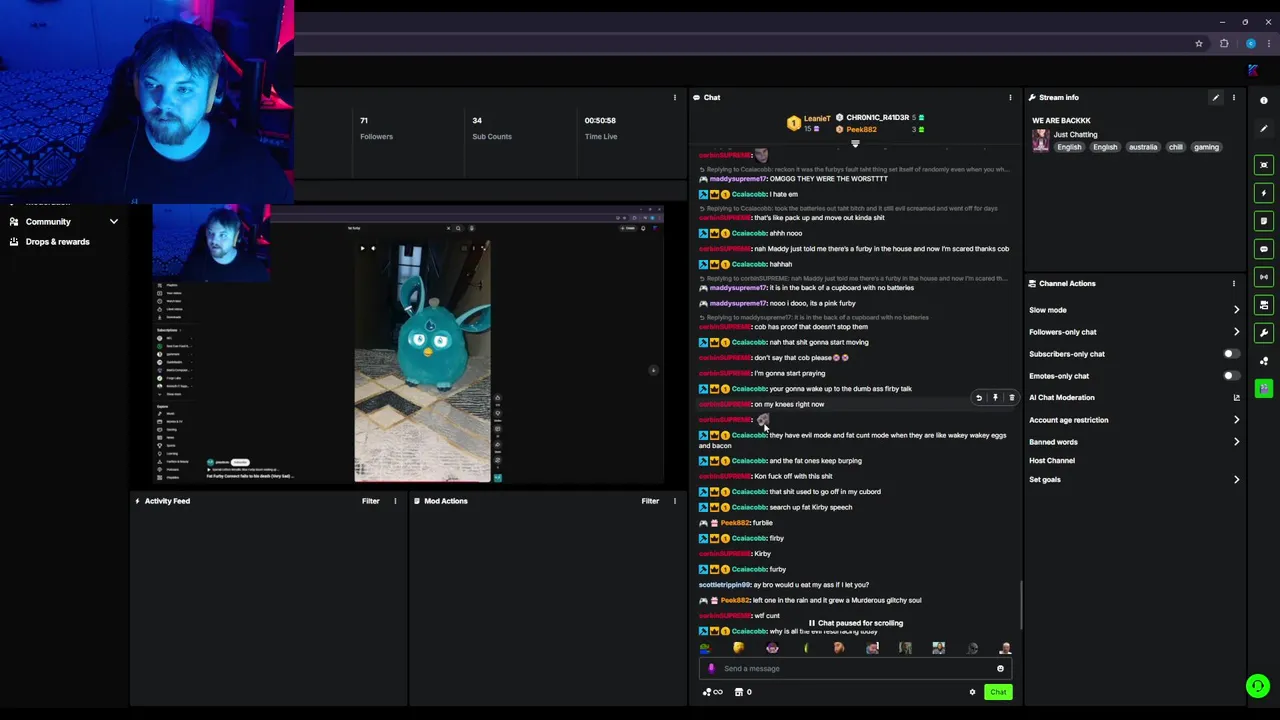Bookmark page with browser star icon
The width and height of the screenshot is (1280, 720).
click(1199, 44)
